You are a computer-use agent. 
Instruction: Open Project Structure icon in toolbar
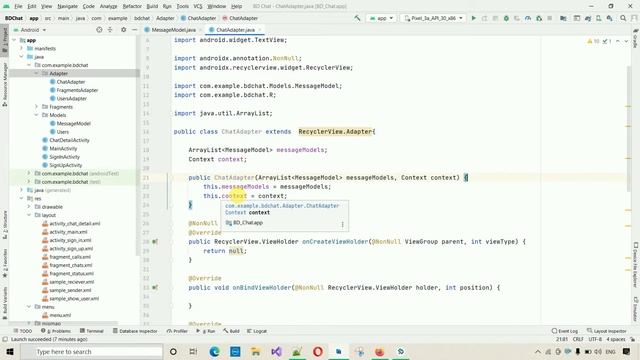563,18
